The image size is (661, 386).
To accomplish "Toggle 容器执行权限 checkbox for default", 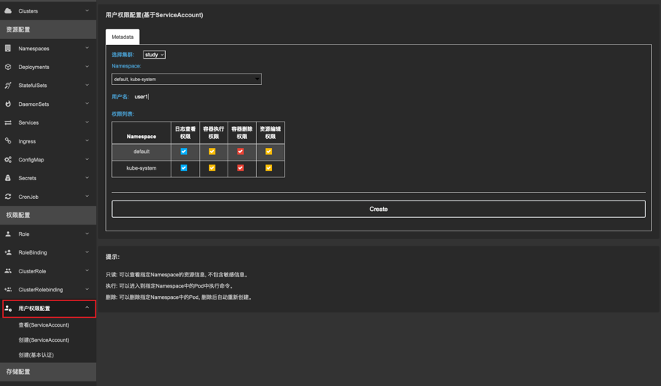I will tap(212, 151).
